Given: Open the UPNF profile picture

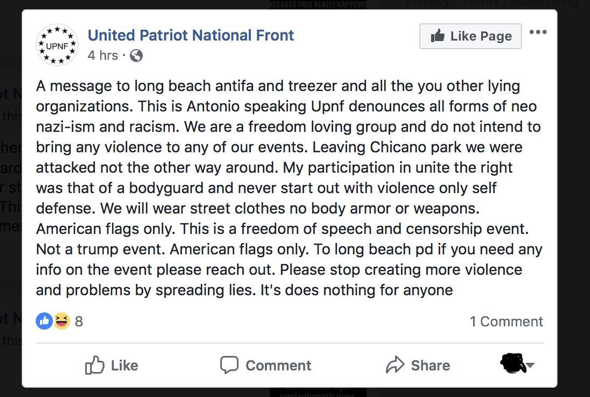Looking at the screenshot, I should 57,45.
